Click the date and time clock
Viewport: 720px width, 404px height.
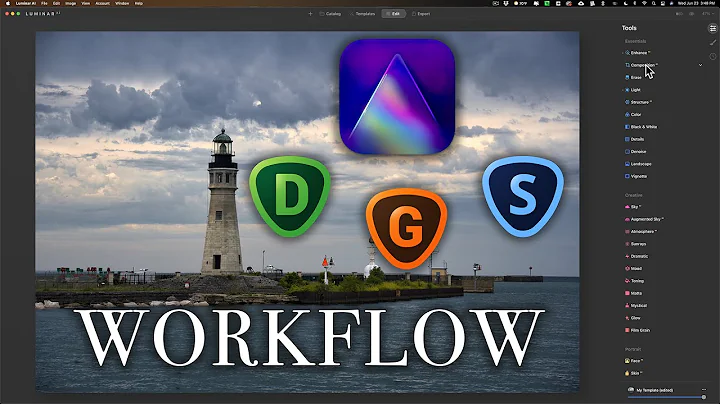tap(696, 3)
